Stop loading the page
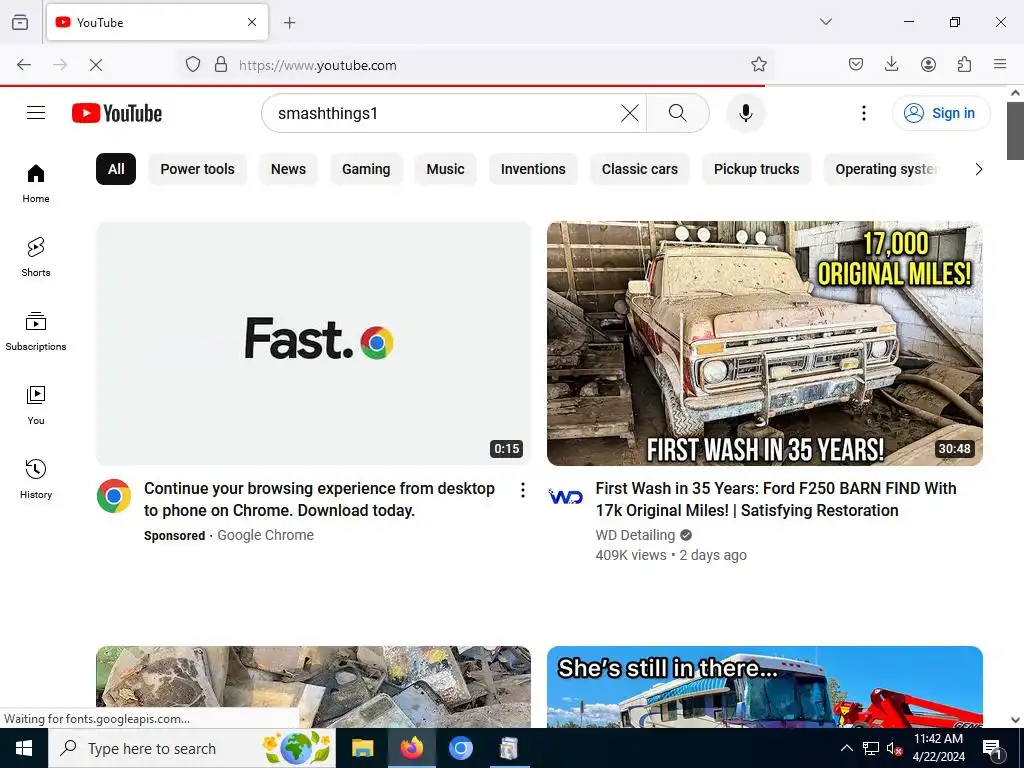The height and width of the screenshot is (768, 1024). (95, 65)
